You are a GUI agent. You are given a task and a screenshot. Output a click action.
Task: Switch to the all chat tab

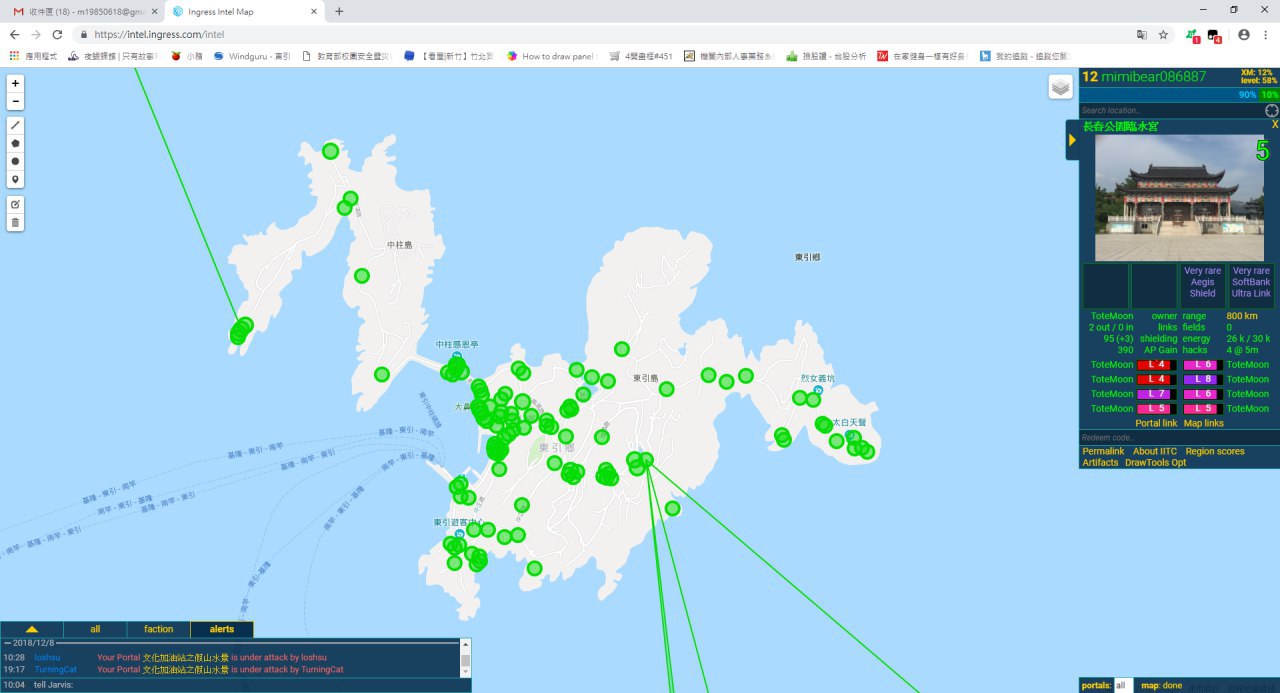click(95, 629)
